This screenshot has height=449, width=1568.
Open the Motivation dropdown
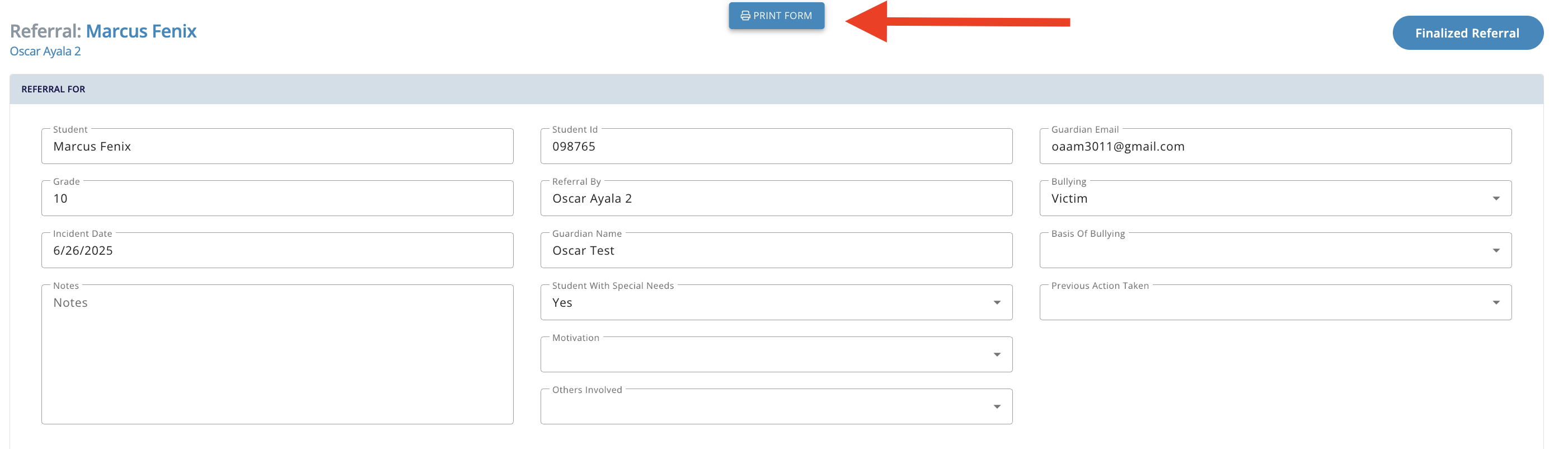pyautogui.click(x=776, y=354)
